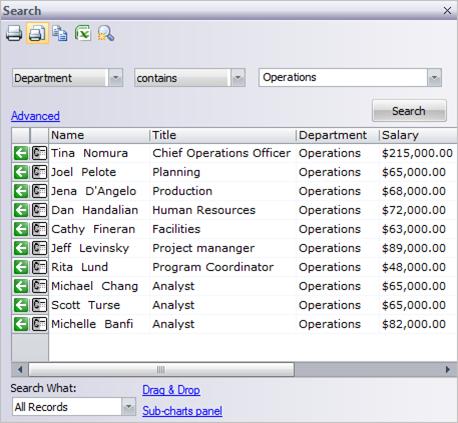The height and width of the screenshot is (423, 458).
Task: Click green arrow beside Michelle Banfi
Action: [x=21, y=324]
